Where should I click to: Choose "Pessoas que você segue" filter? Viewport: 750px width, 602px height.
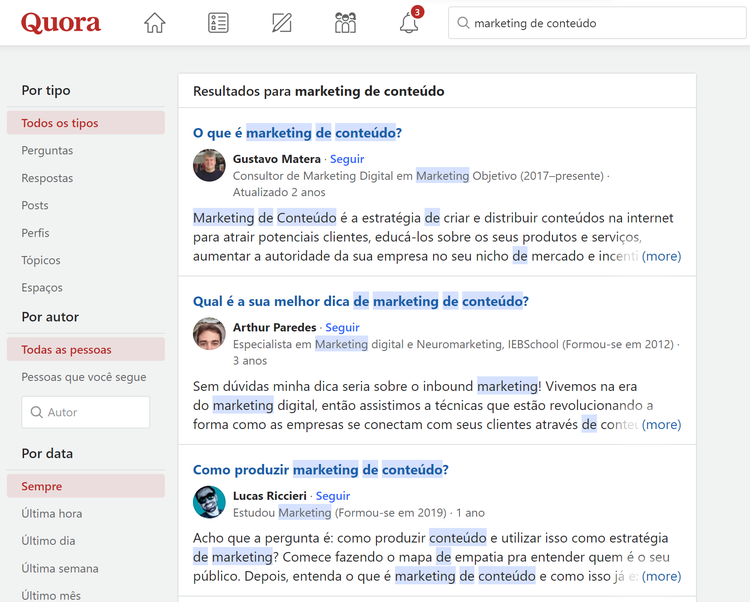(x=84, y=377)
